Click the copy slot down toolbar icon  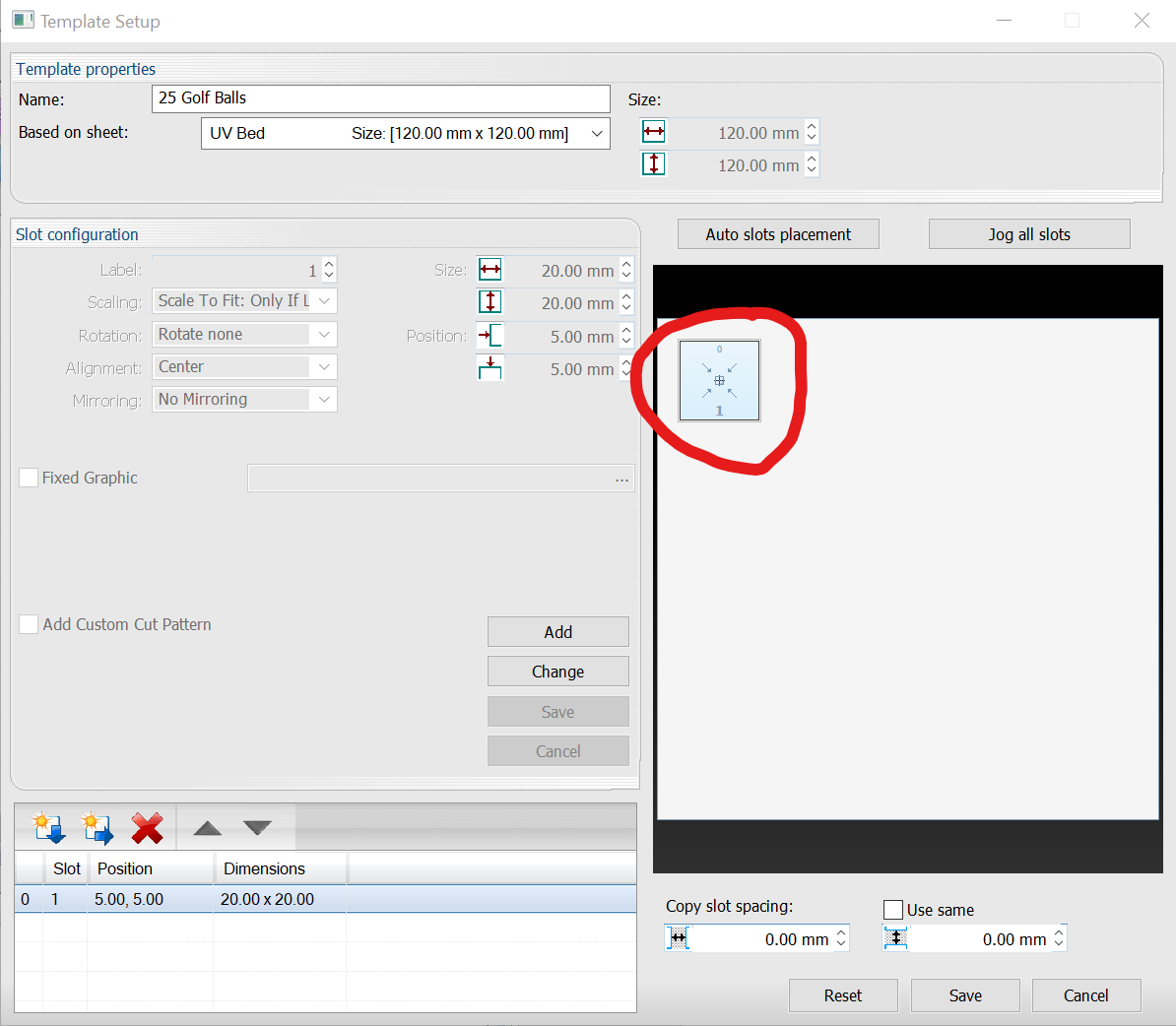48,827
